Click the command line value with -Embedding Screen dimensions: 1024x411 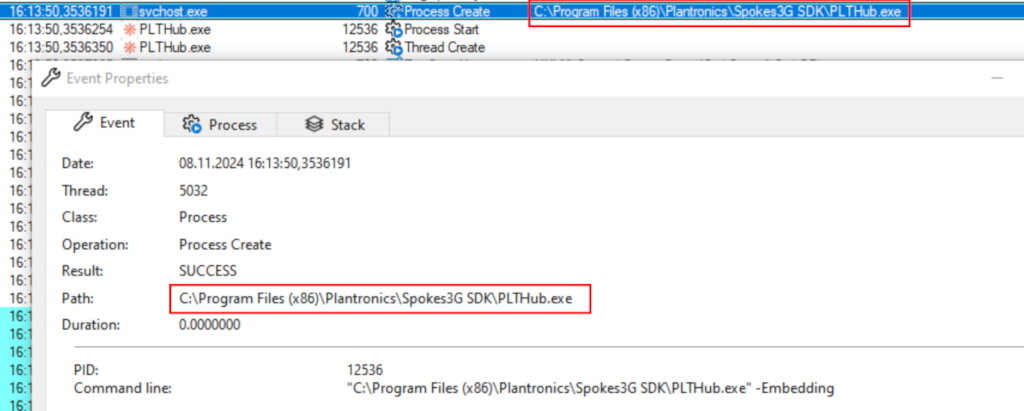pyautogui.click(x=590, y=388)
